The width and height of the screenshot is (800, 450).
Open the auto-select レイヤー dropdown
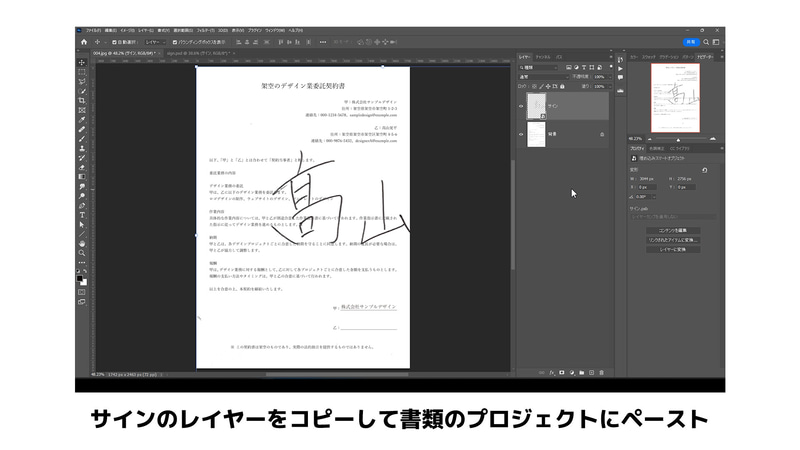(x=155, y=42)
